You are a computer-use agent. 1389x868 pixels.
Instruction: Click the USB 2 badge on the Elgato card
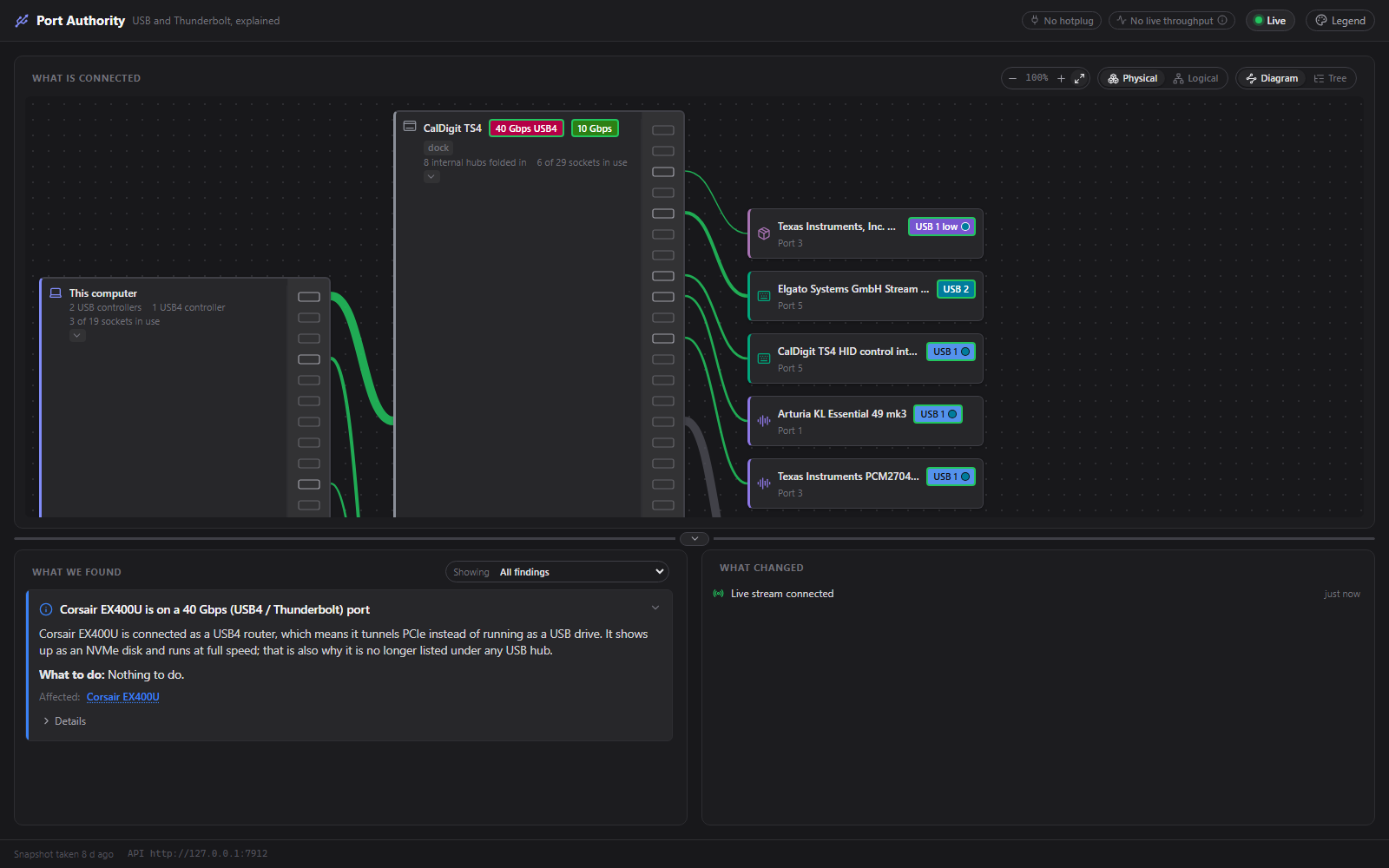click(x=956, y=289)
